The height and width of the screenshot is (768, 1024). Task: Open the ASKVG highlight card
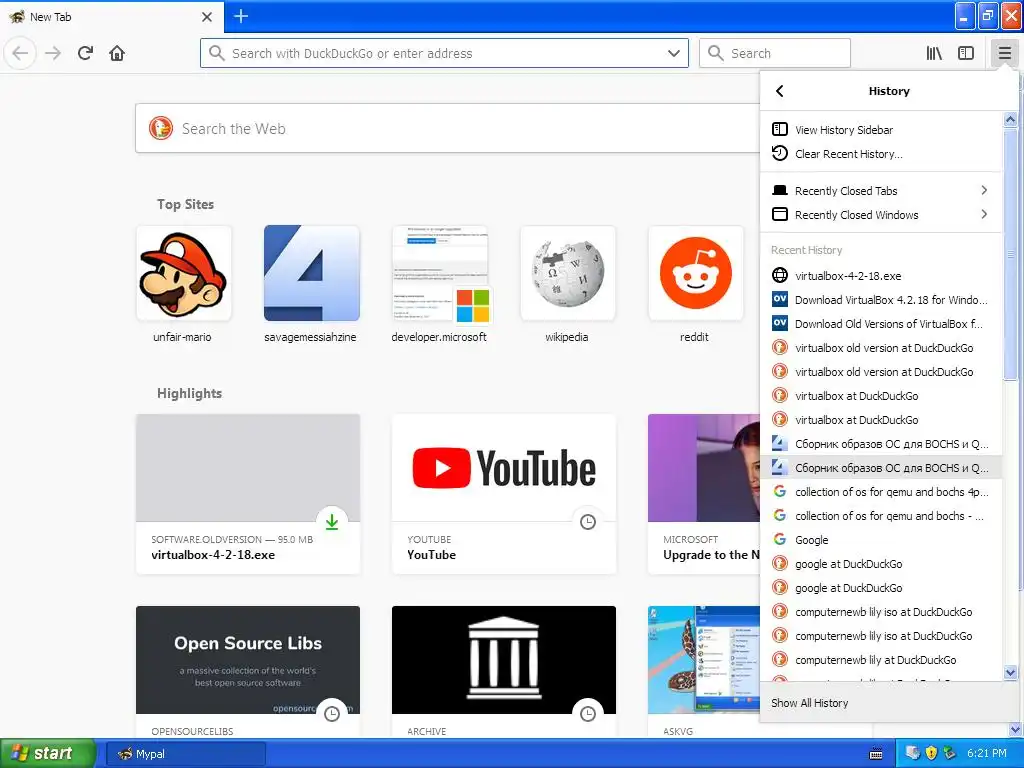coord(704,672)
